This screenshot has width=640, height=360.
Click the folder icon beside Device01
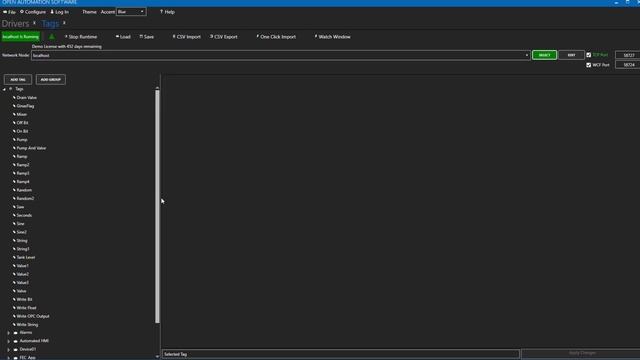(16, 349)
